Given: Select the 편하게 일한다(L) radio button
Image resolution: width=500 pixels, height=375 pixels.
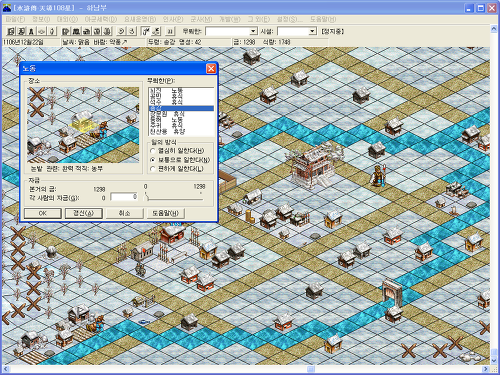Looking at the screenshot, I should point(153,169).
